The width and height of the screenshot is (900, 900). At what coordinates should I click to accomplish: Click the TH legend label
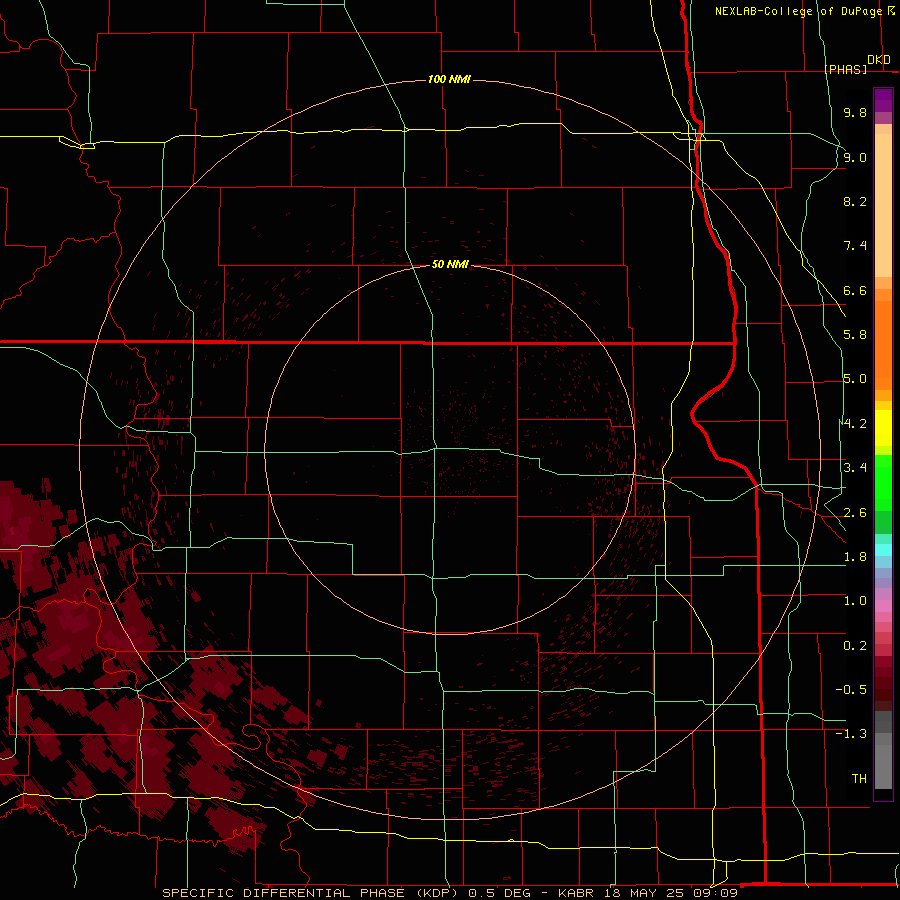click(859, 779)
